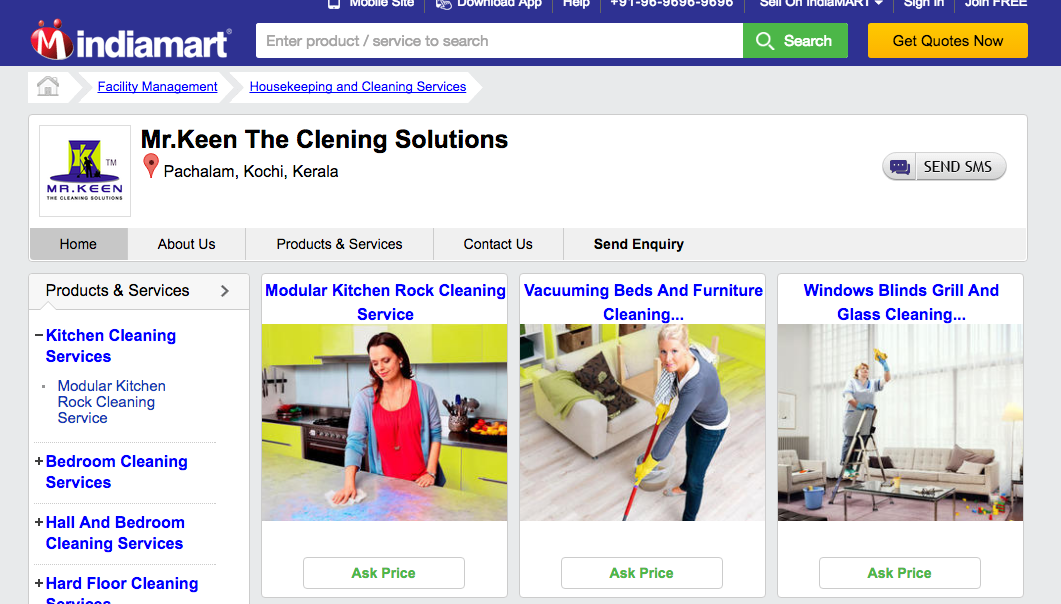Switch to the Contact Us tab

(x=498, y=244)
